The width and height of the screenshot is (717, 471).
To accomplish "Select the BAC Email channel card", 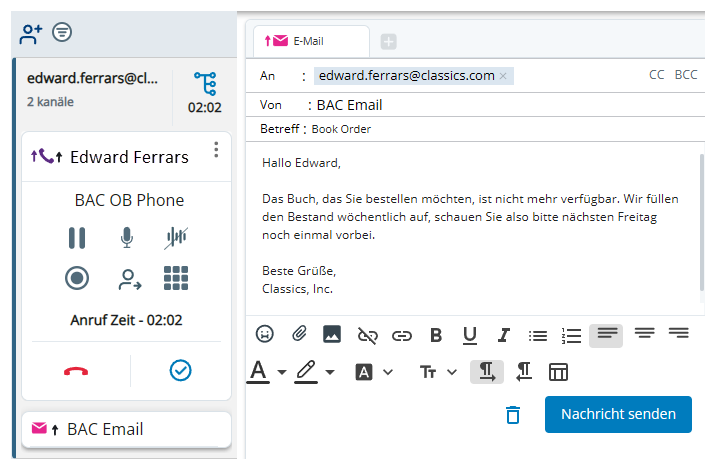I will [126, 429].
